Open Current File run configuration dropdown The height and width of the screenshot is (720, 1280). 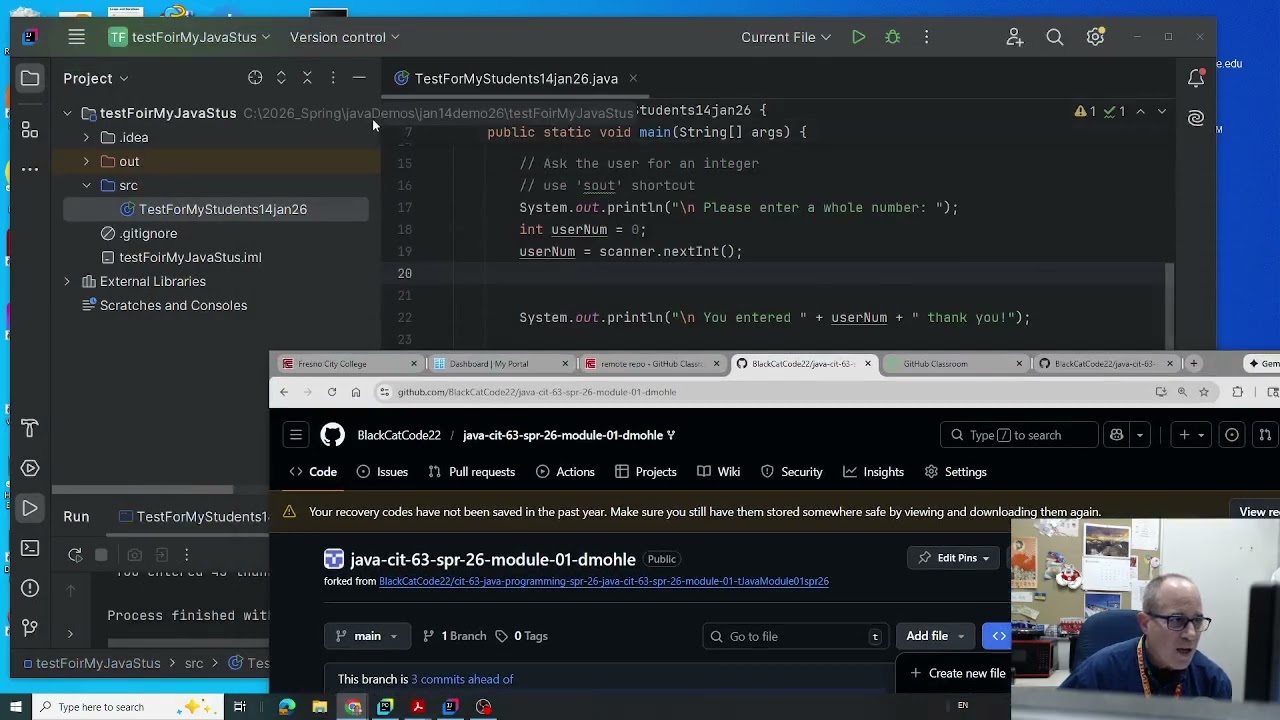click(786, 37)
